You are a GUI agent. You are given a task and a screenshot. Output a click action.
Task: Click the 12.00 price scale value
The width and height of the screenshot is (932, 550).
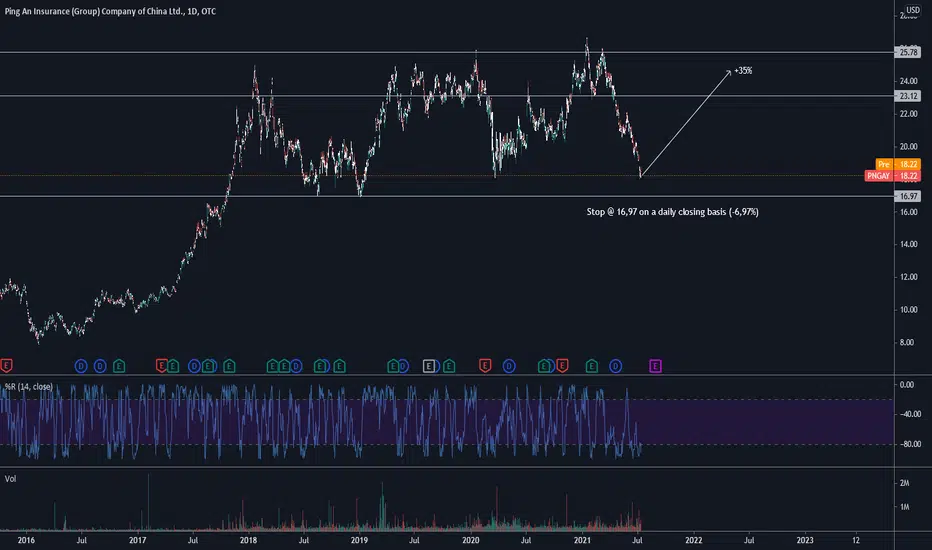click(908, 277)
